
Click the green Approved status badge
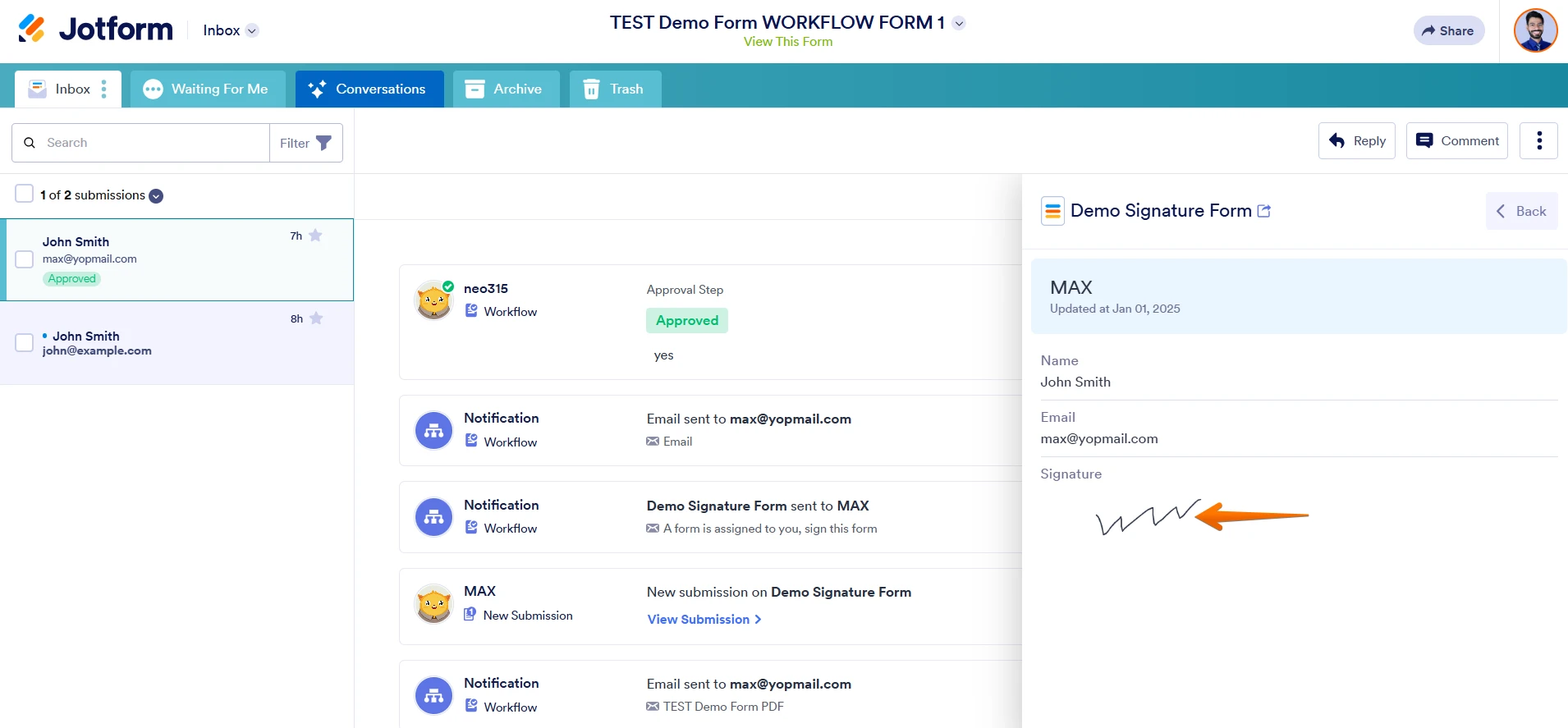pyautogui.click(x=687, y=321)
